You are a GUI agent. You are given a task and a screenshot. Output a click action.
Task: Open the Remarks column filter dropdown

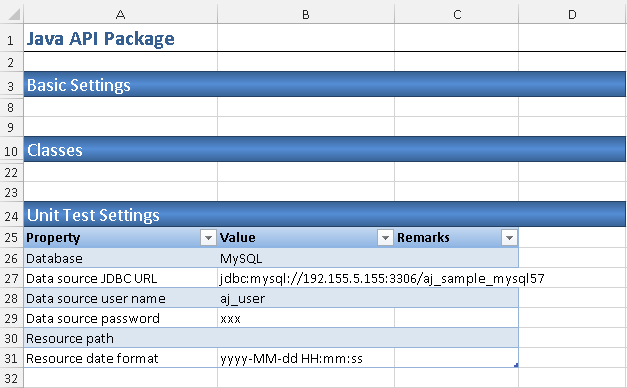pyautogui.click(x=509, y=238)
